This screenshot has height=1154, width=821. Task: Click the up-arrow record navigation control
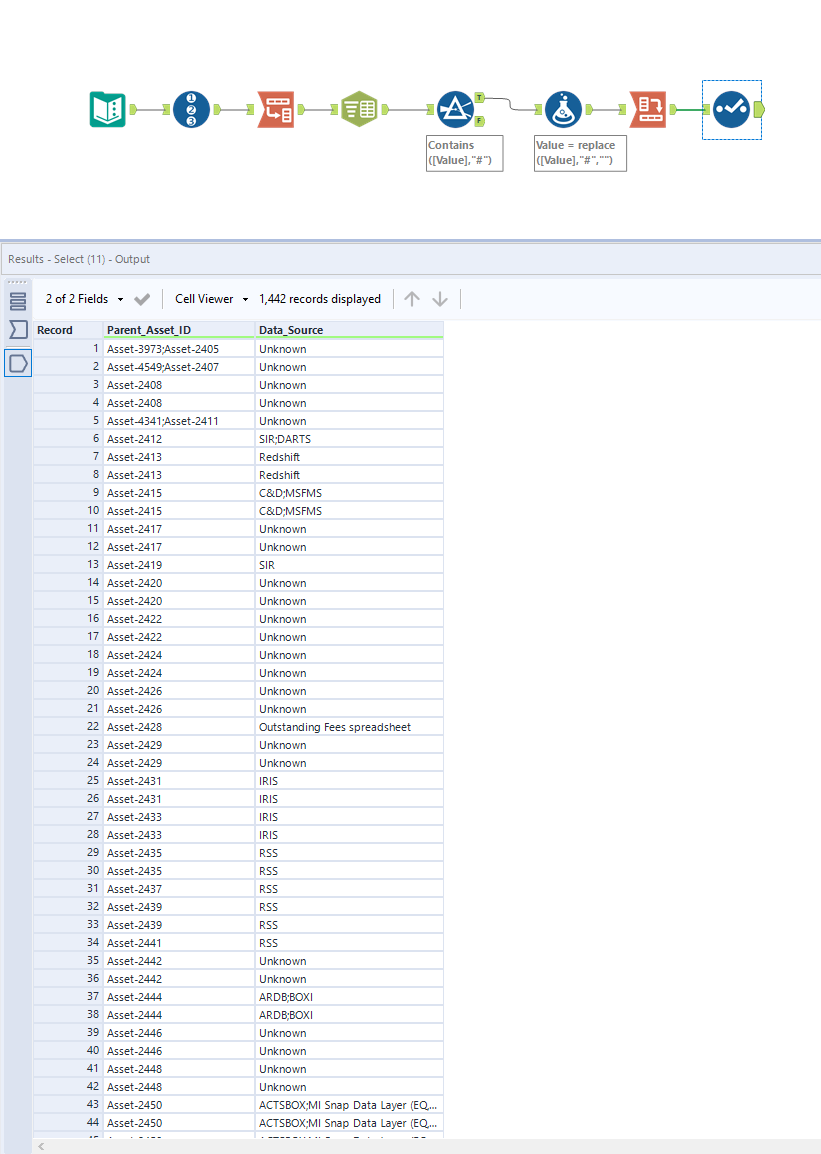411,298
